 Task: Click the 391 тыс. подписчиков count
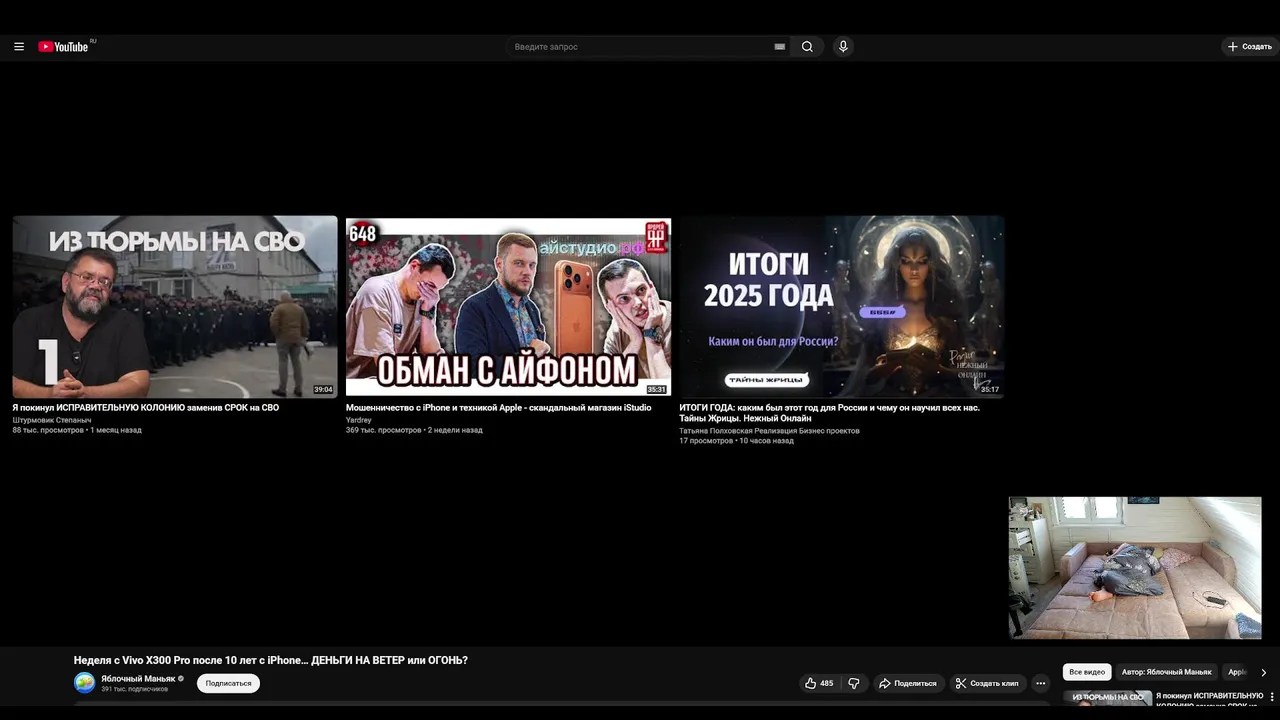(x=134, y=689)
